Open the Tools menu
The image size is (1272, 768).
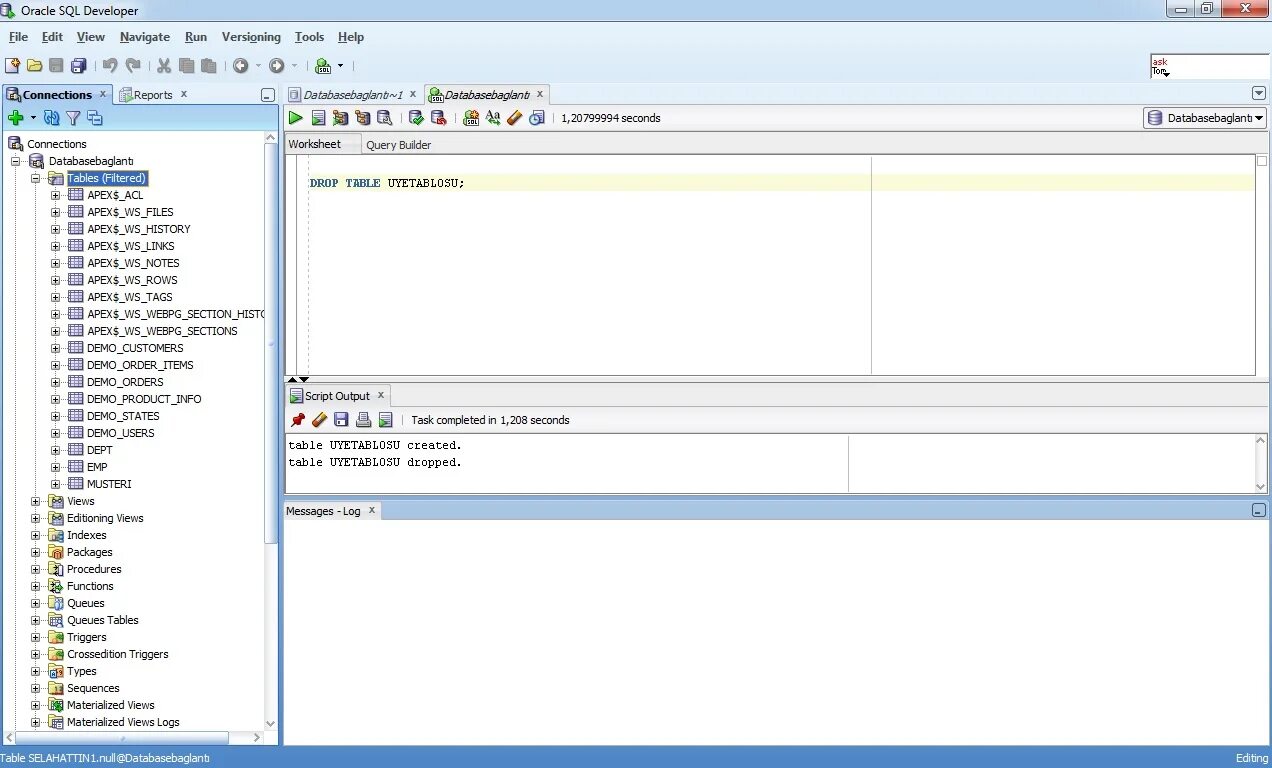coord(309,37)
